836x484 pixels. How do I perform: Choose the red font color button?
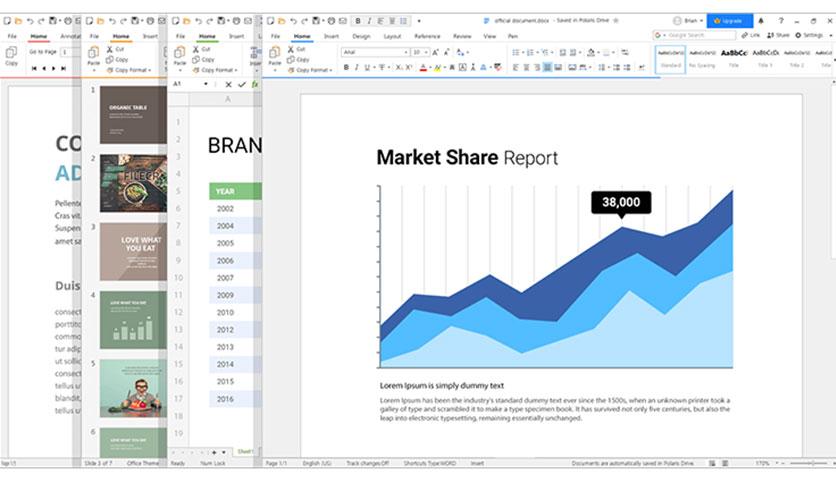[x=423, y=67]
